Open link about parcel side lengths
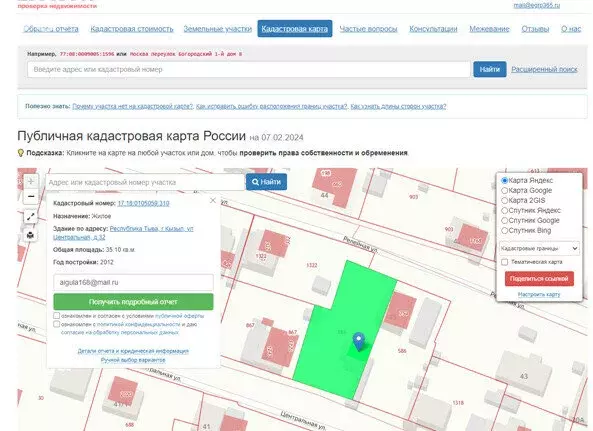This screenshot has height=431, width=593. point(398,106)
